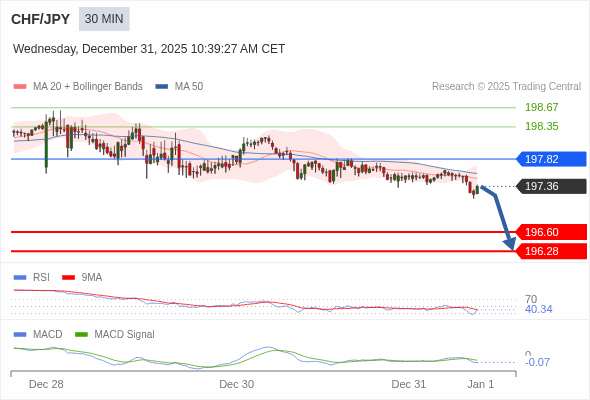Click the dark blue MA 50 legend swatch
This screenshot has width=590, height=400.
click(162, 87)
